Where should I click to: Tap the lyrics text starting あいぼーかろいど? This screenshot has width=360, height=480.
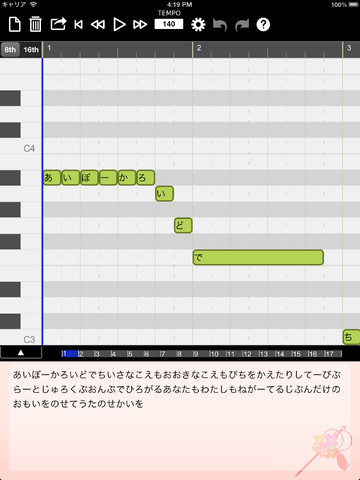click(x=177, y=375)
